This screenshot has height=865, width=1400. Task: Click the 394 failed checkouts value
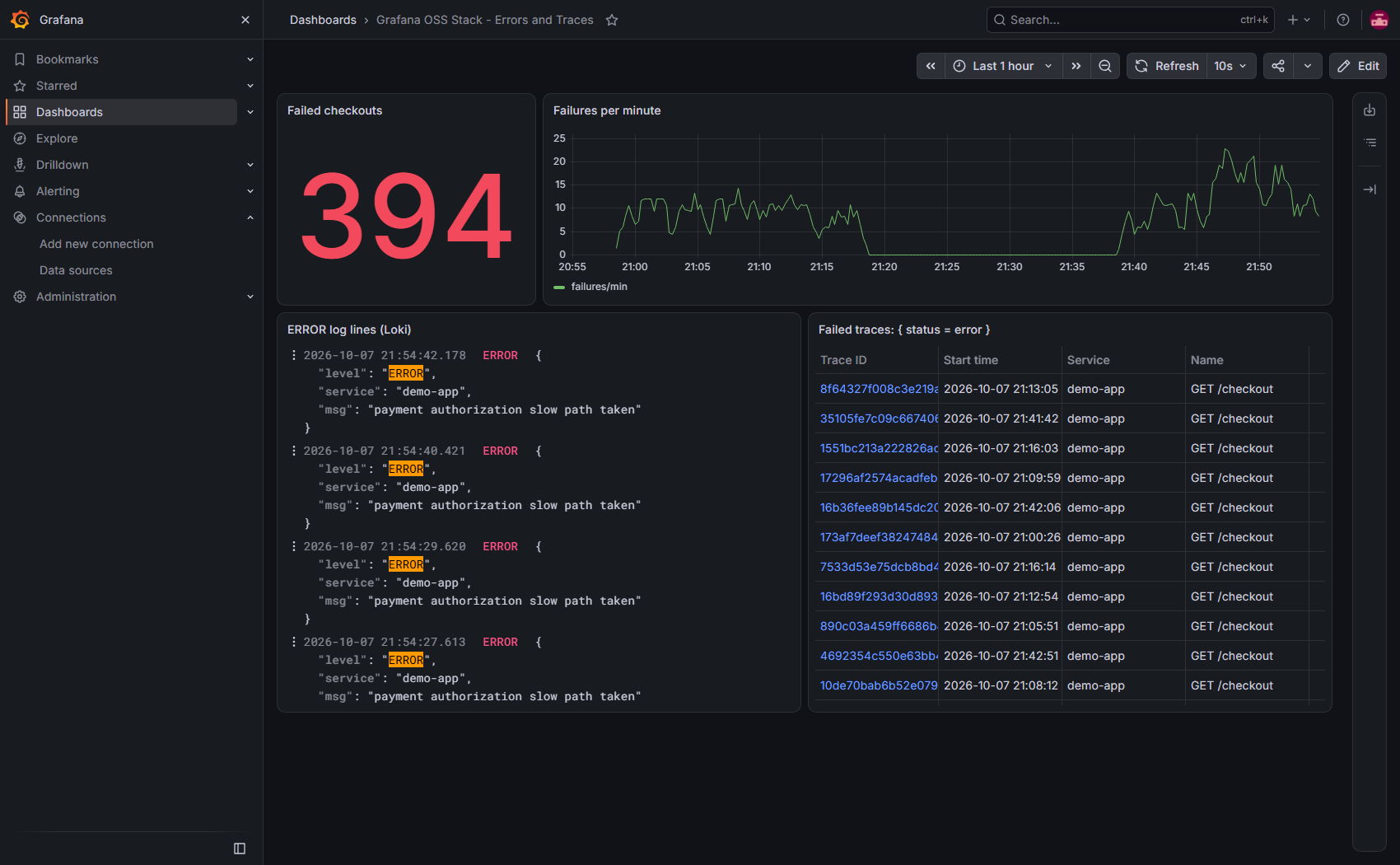pos(406,215)
